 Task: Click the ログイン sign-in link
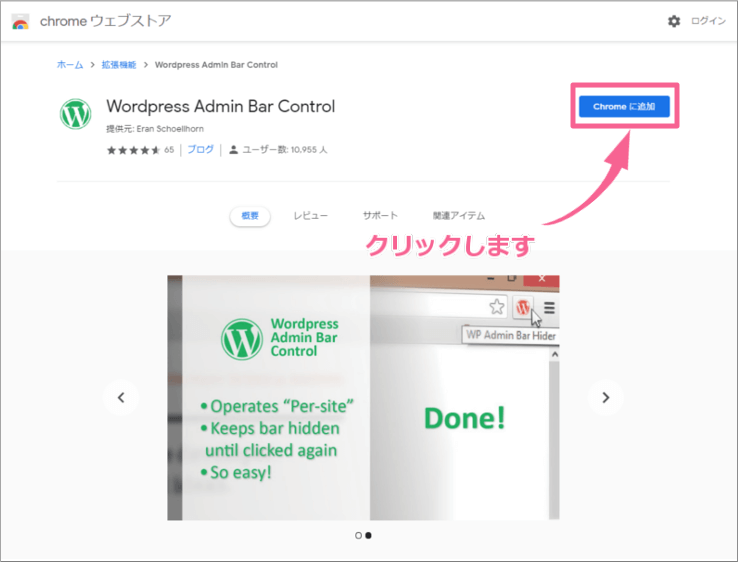[x=708, y=21]
